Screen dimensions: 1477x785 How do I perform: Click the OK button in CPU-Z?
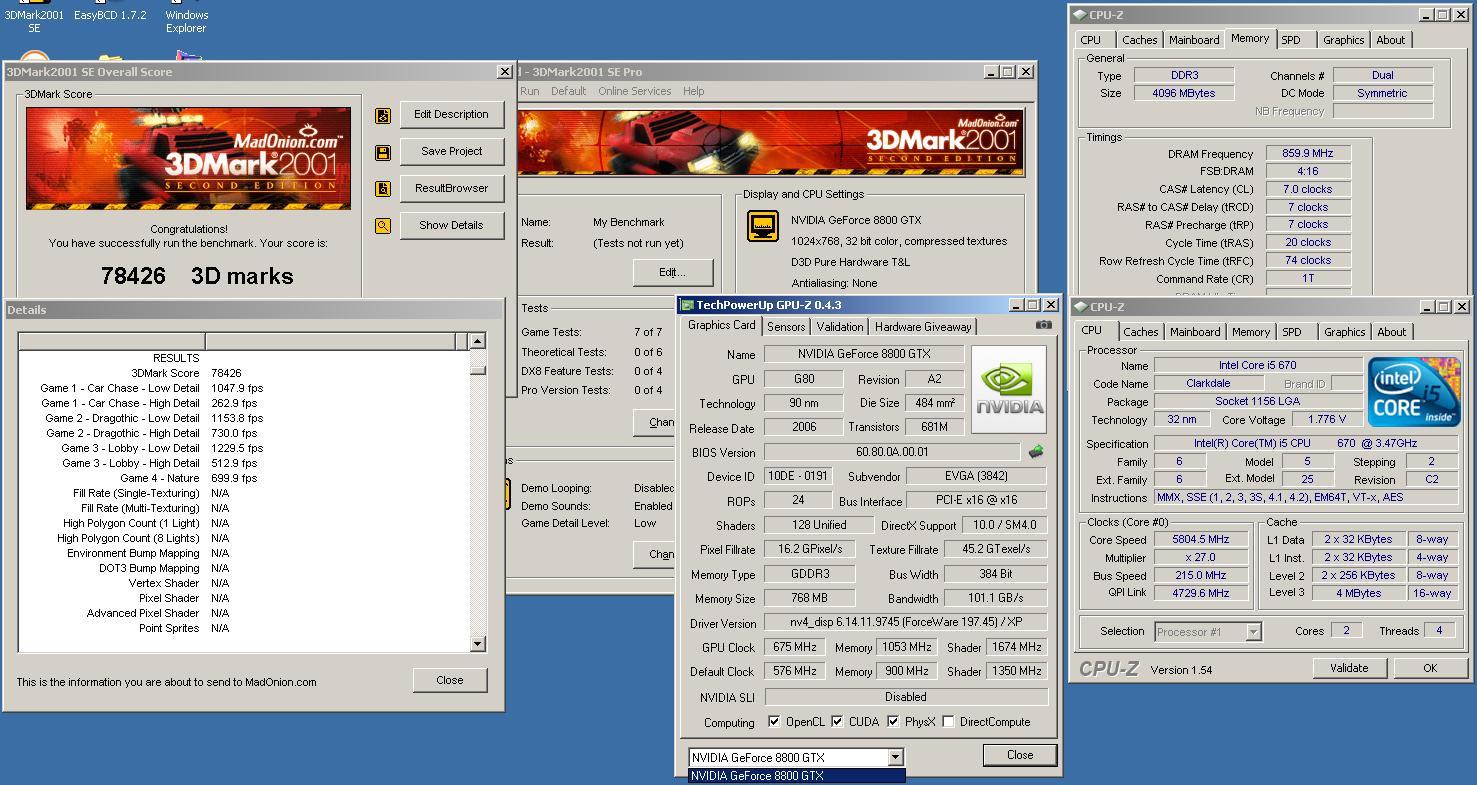coord(1429,668)
